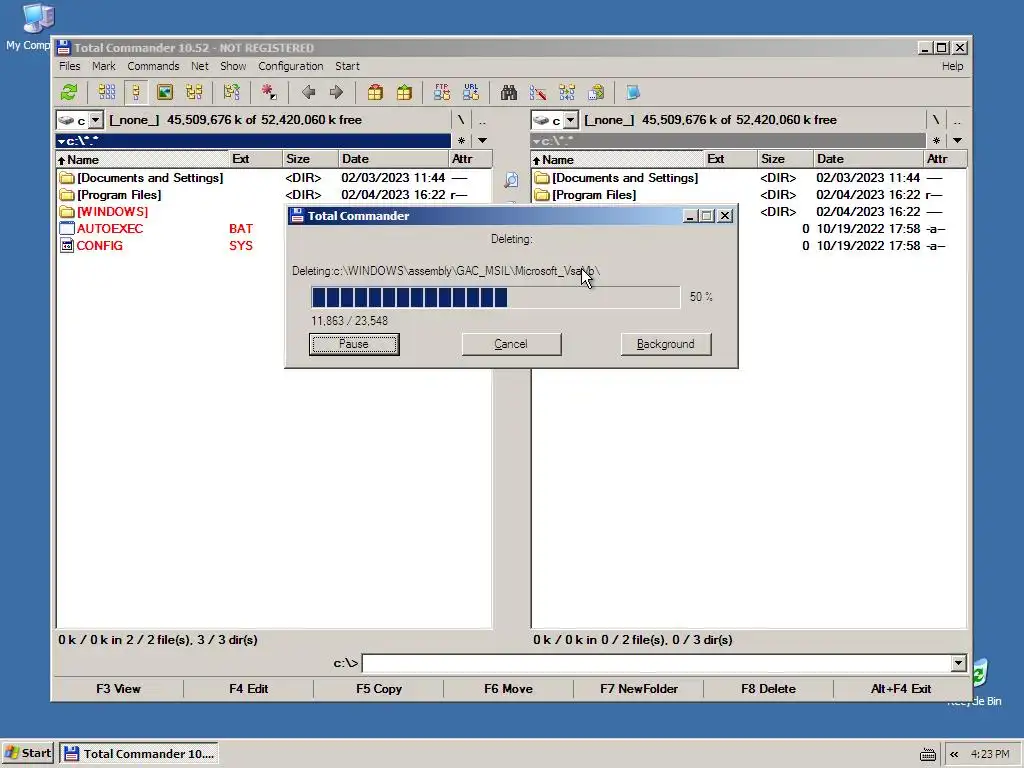The height and width of the screenshot is (768, 1024).
Task: Show the directory tree icon
Action: [x=194, y=92]
